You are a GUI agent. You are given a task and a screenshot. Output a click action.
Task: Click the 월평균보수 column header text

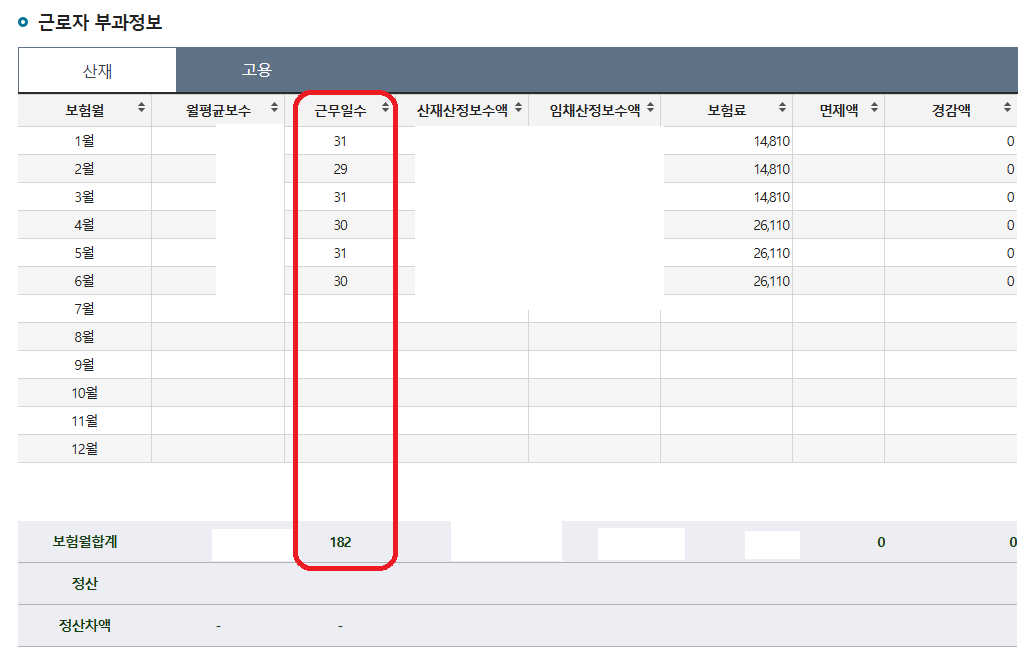(x=218, y=110)
